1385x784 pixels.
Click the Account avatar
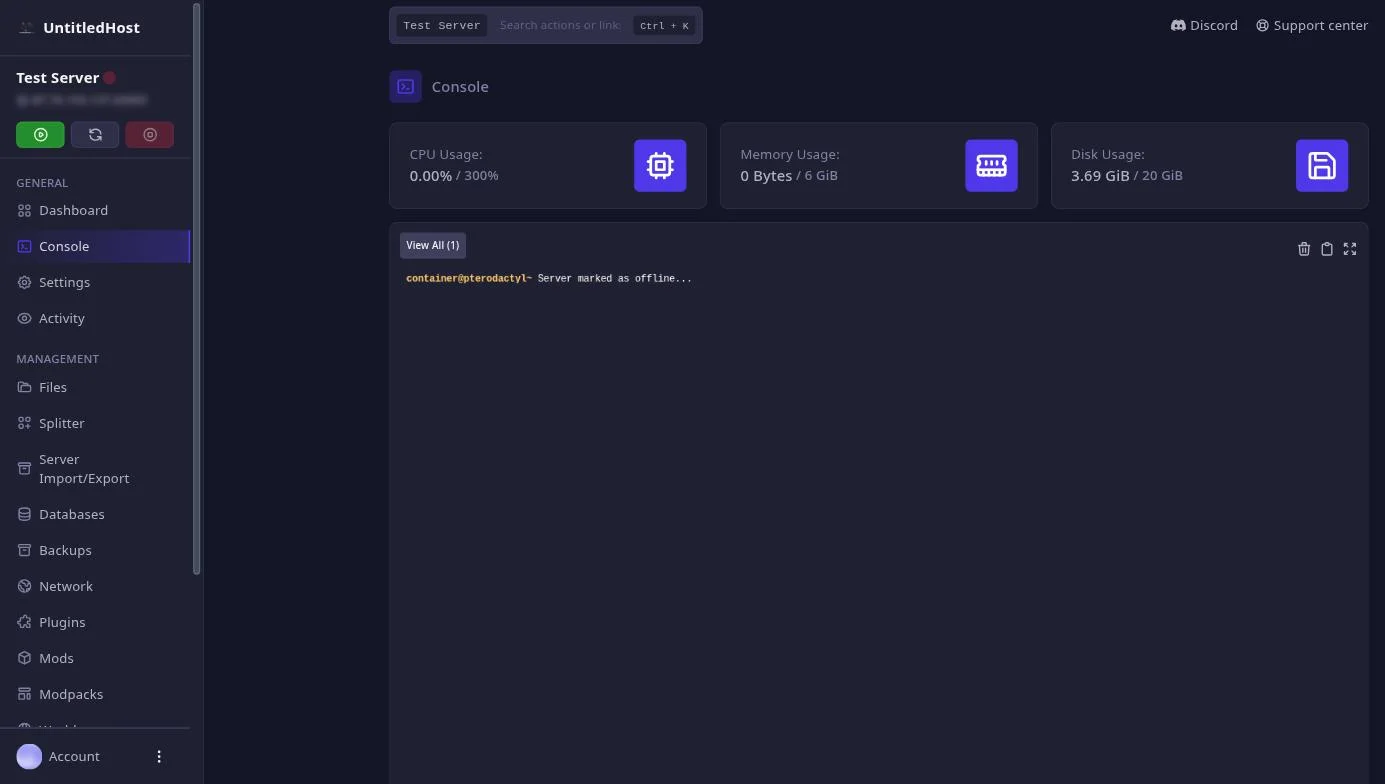[29, 757]
